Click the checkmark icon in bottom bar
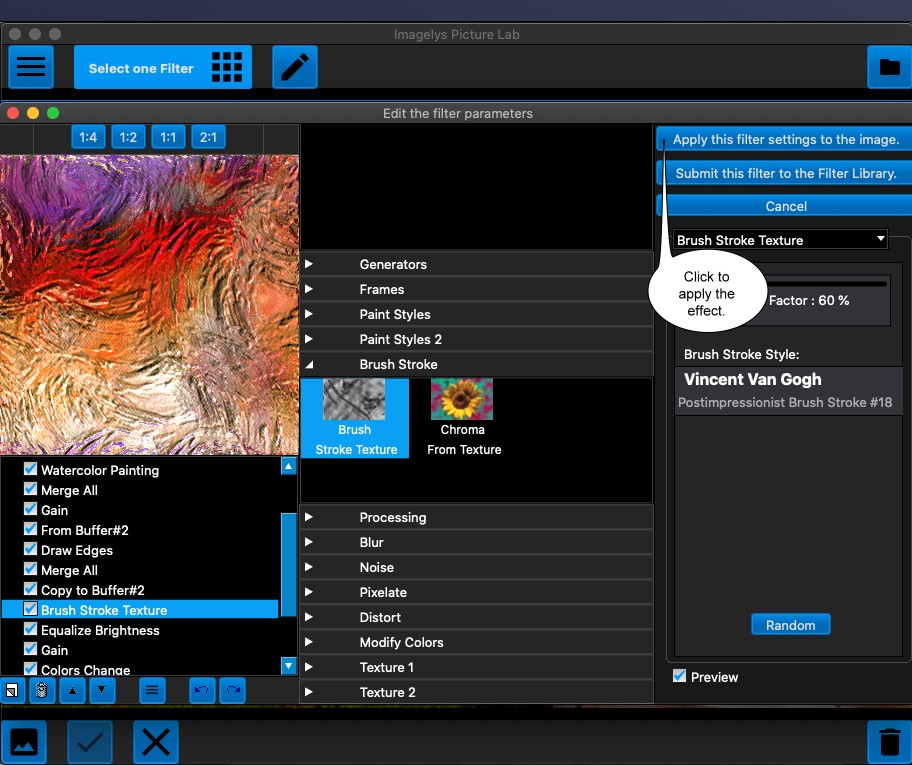The width and height of the screenshot is (912, 765). click(90, 742)
